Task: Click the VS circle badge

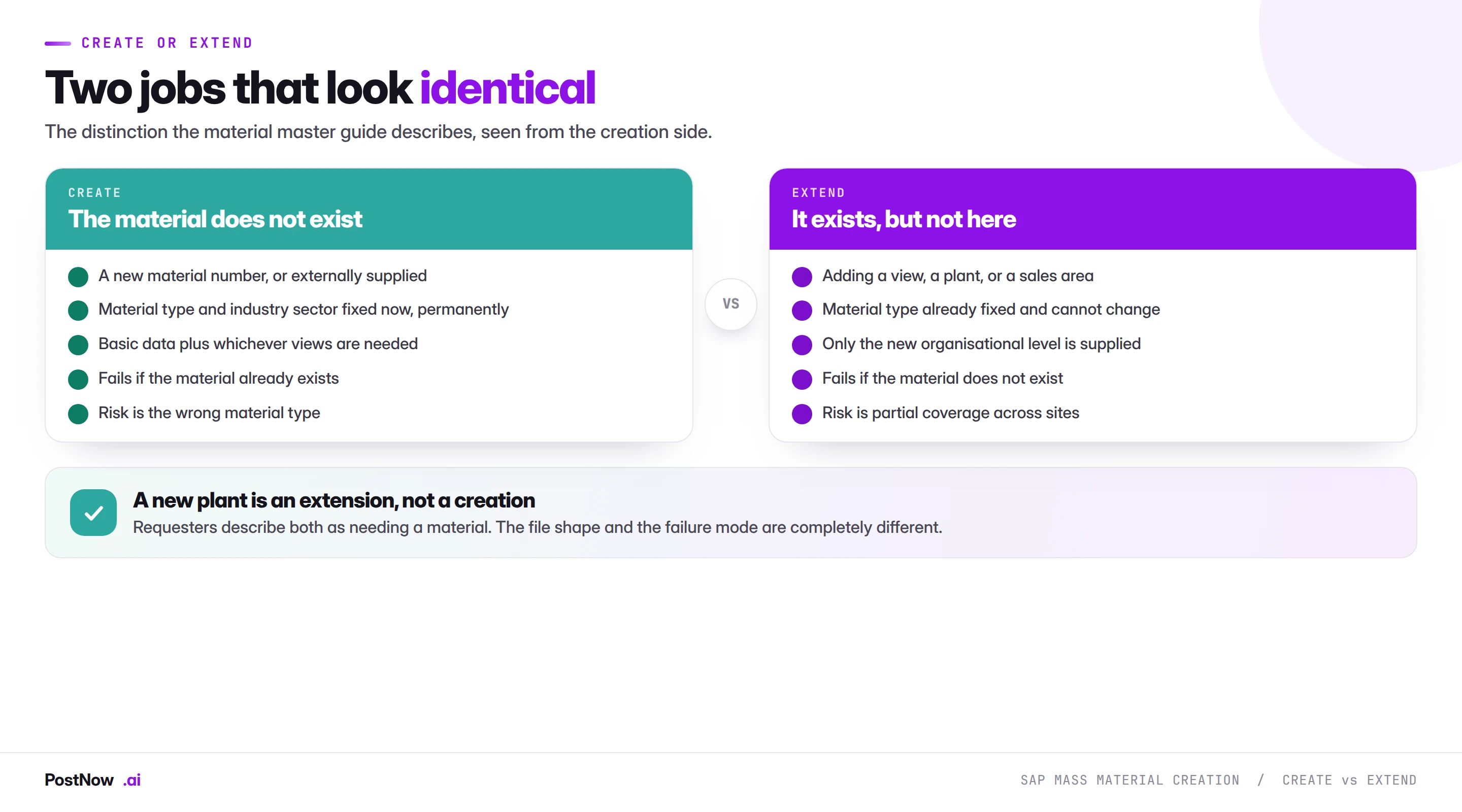Action: (730, 303)
